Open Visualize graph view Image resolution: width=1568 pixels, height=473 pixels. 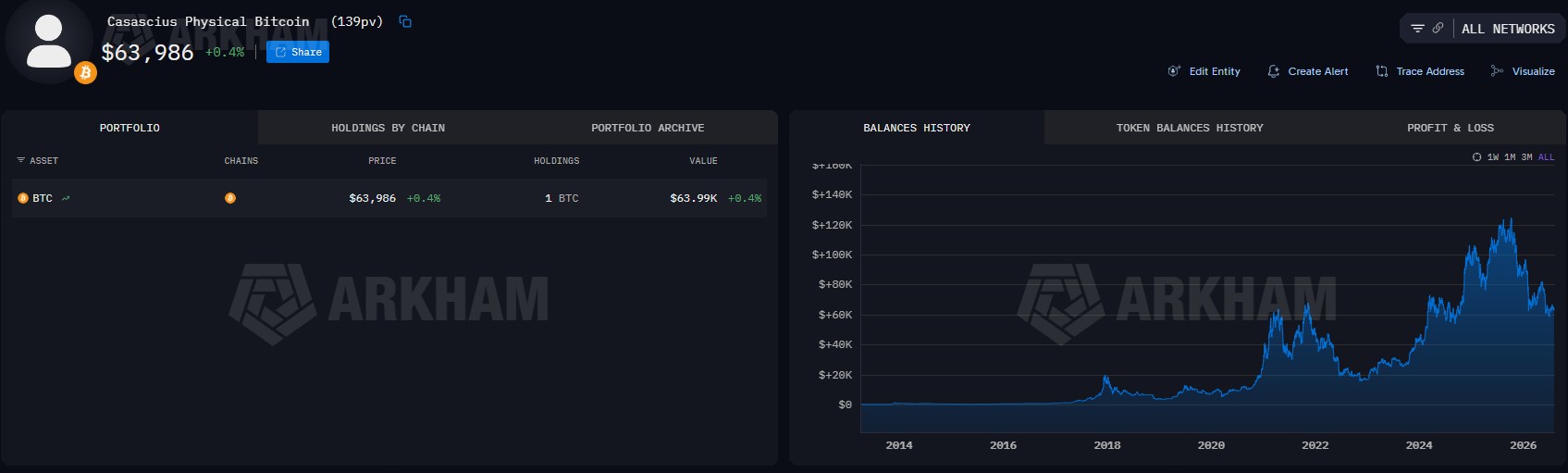pos(1523,71)
